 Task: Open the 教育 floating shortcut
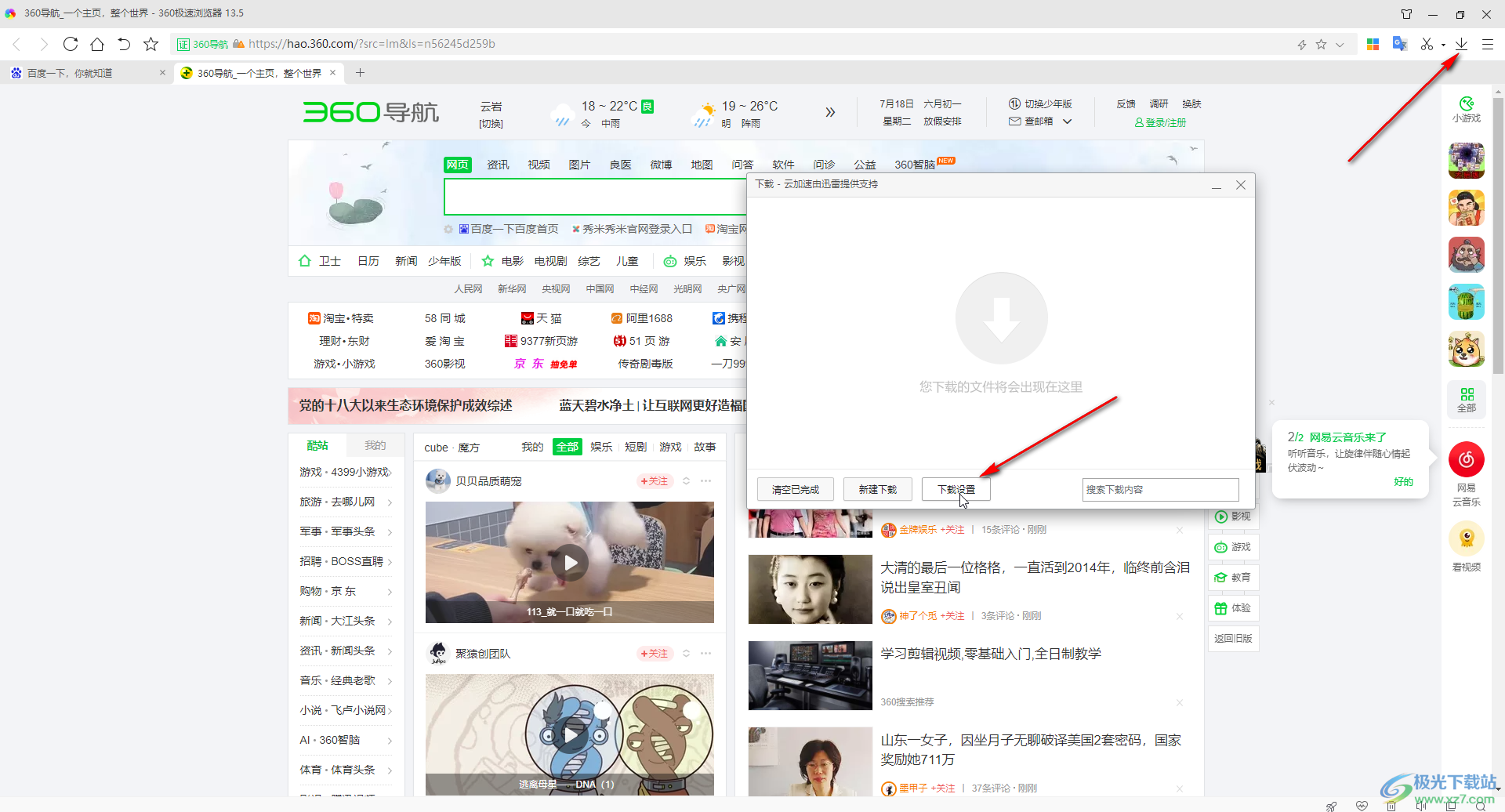[1233, 578]
